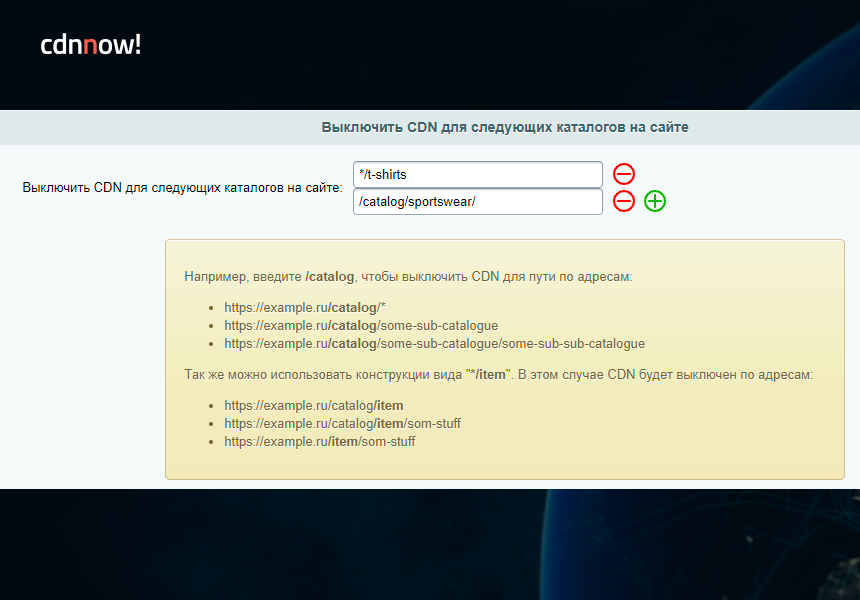Click the green plus icon to add catalog

pos(655,201)
